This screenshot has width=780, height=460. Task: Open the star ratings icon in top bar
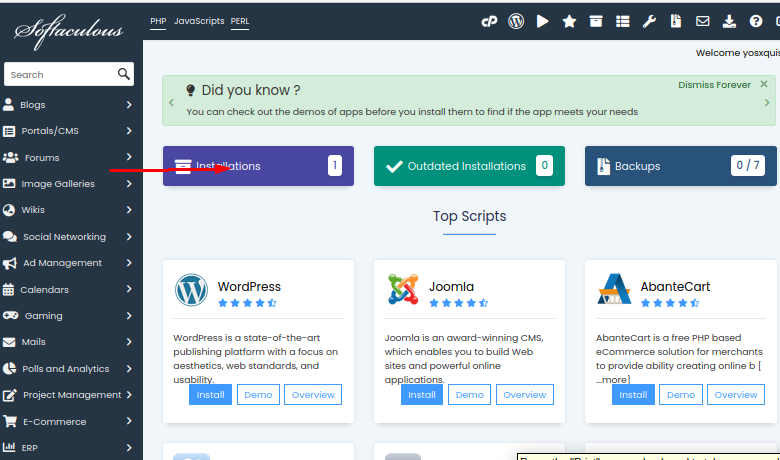(x=569, y=21)
